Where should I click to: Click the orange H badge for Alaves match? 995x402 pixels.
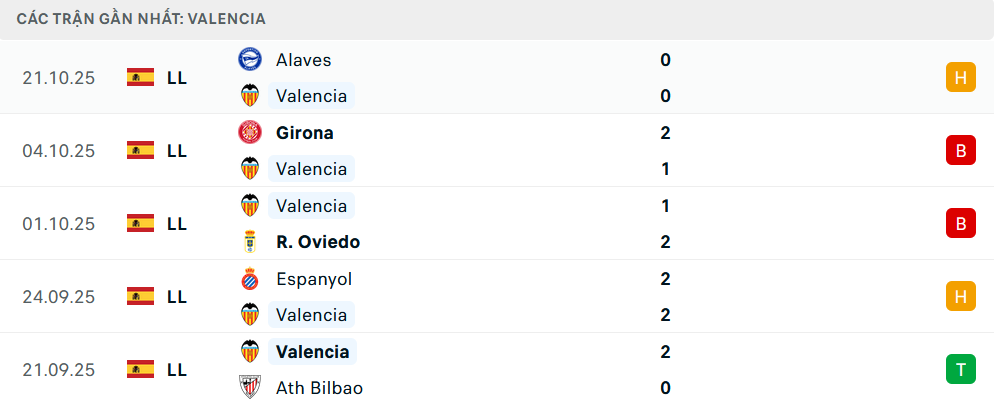(960, 77)
